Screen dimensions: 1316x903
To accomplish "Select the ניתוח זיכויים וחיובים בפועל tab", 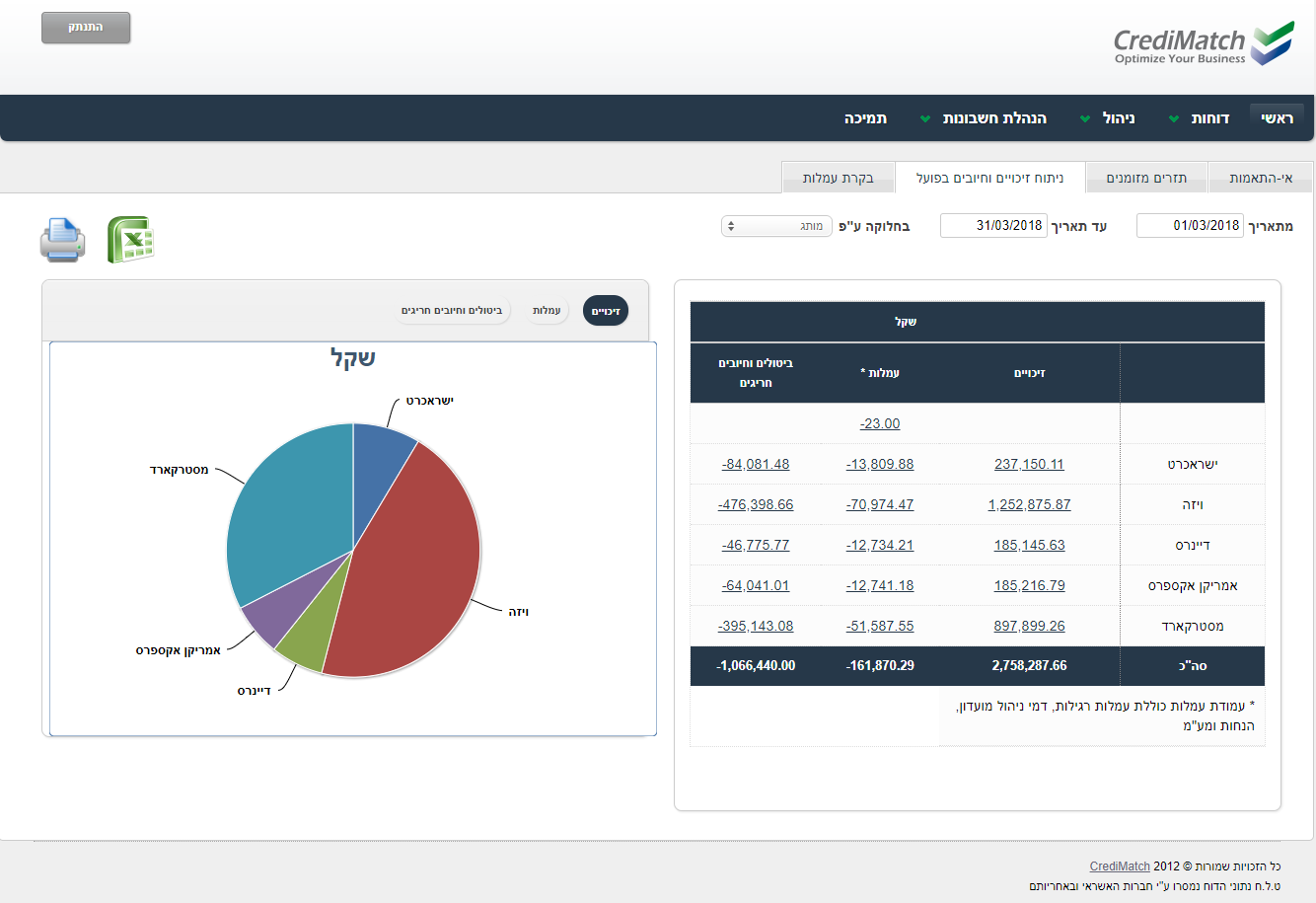I will [x=989, y=178].
